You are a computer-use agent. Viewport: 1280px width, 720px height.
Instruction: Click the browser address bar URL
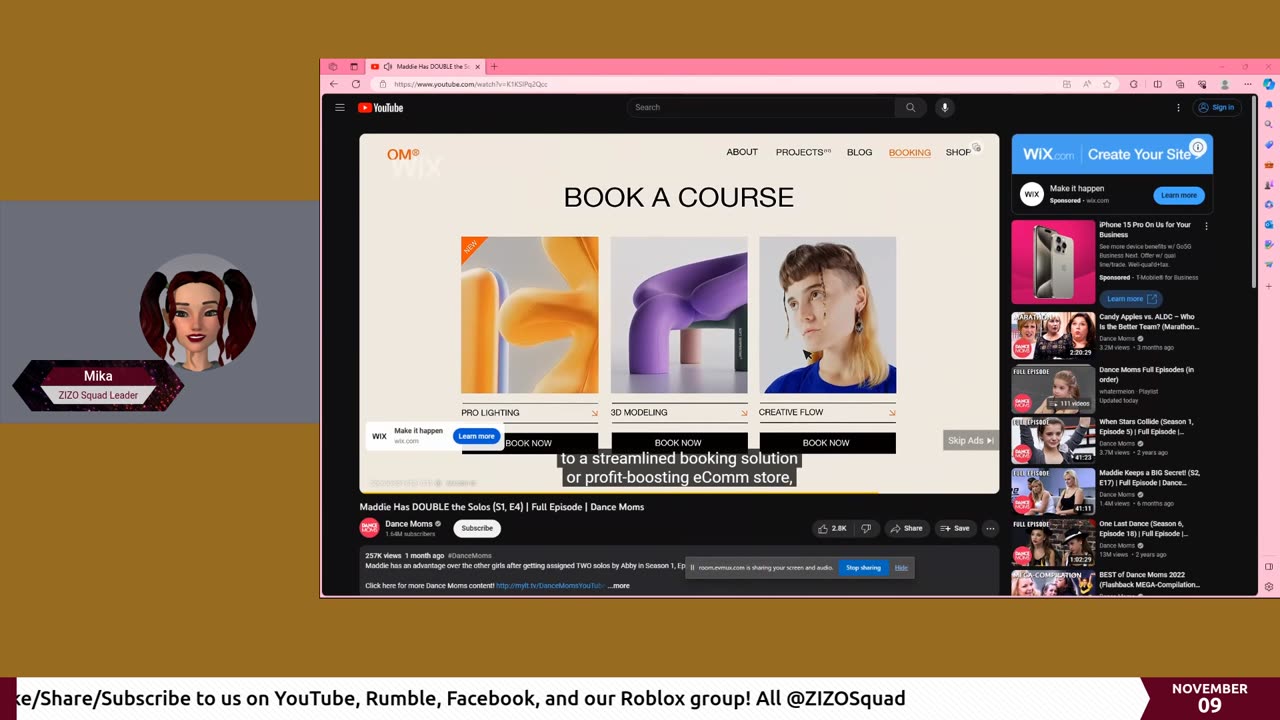(470, 84)
